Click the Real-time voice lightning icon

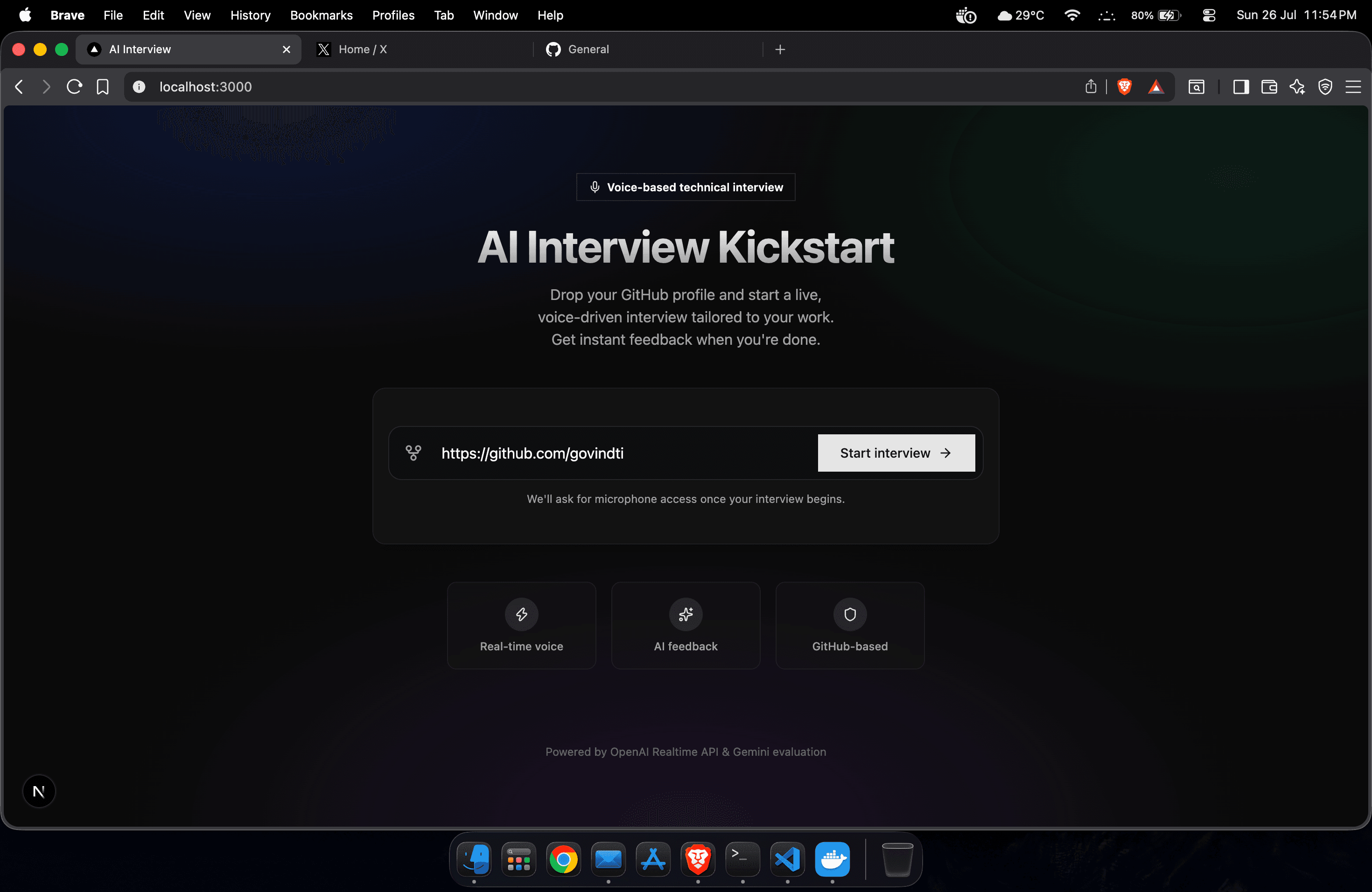pyautogui.click(x=521, y=614)
